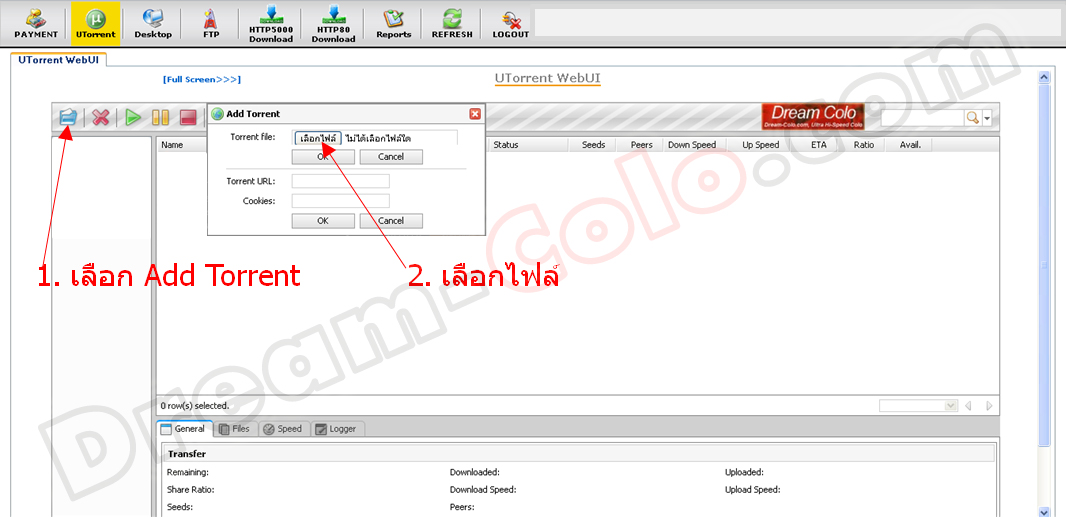Viewport: 1066px width, 517px height.
Task: Click into the Cookies field
Action: click(x=341, y=201)
